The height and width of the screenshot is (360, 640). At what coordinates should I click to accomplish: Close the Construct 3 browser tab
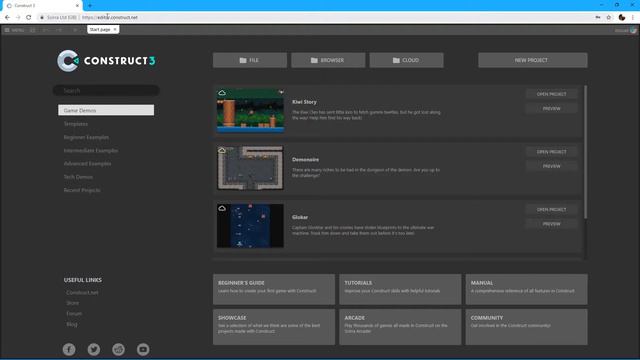click(77, 6)
